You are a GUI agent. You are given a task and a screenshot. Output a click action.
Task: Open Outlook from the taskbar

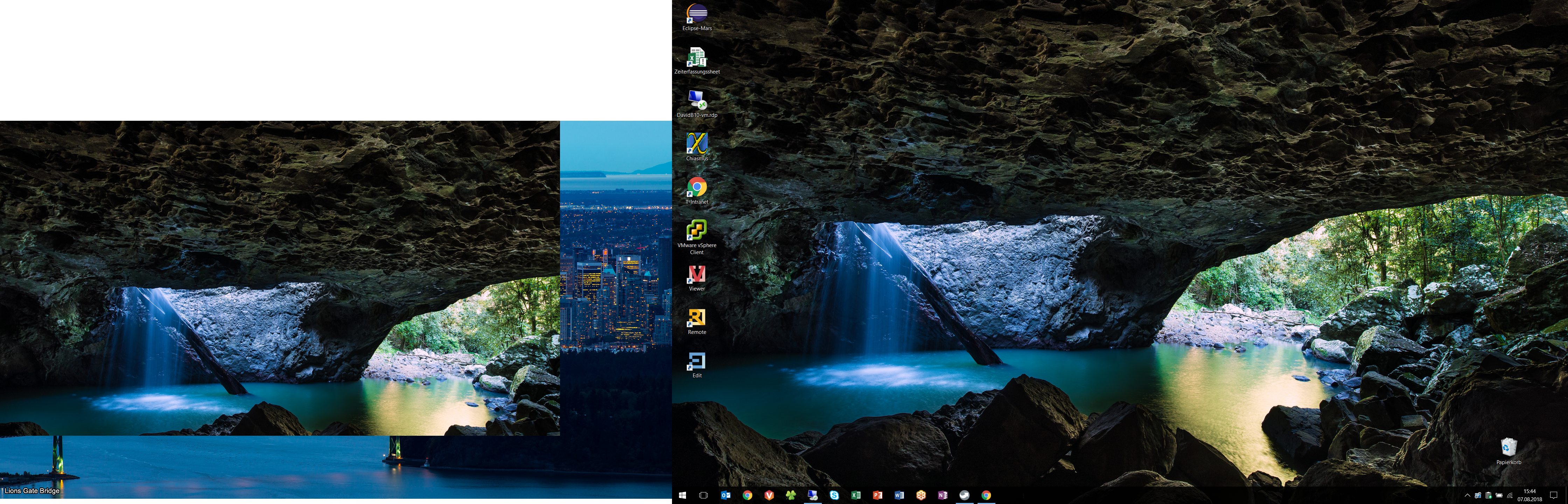726,496
